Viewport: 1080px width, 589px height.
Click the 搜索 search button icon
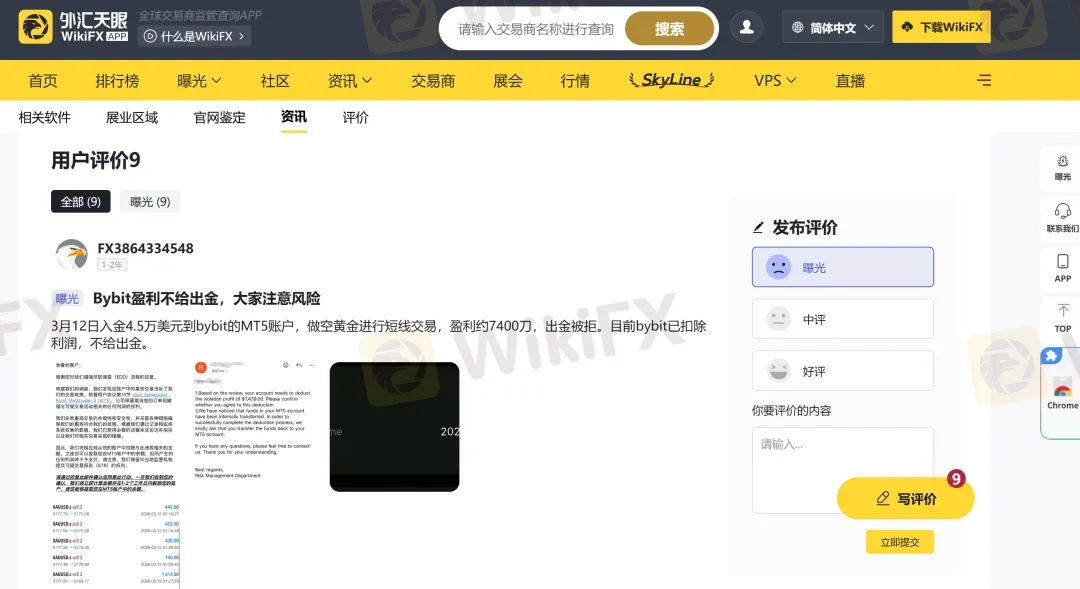pyautogui.click(x=669, y=29)
